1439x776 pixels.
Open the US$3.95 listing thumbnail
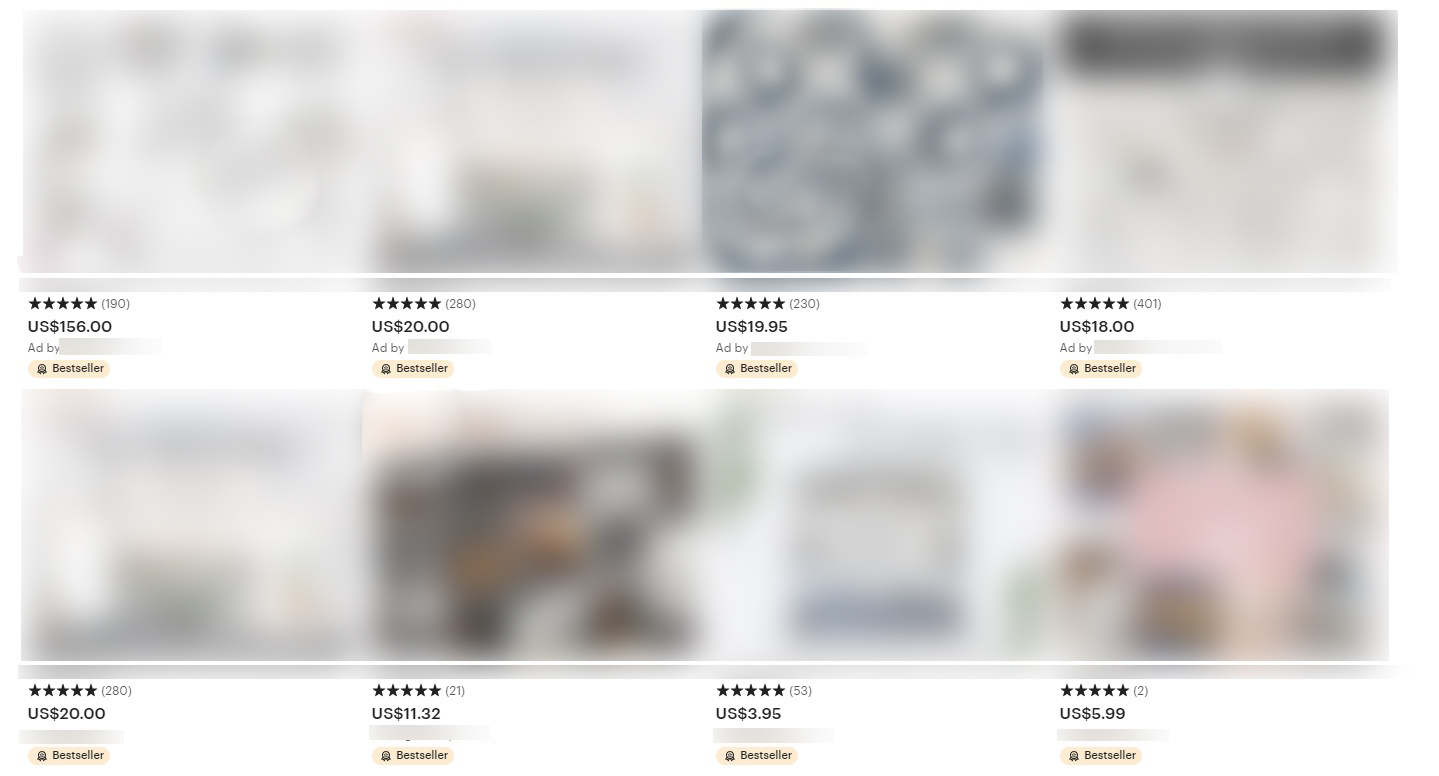(x=880, y=525)
